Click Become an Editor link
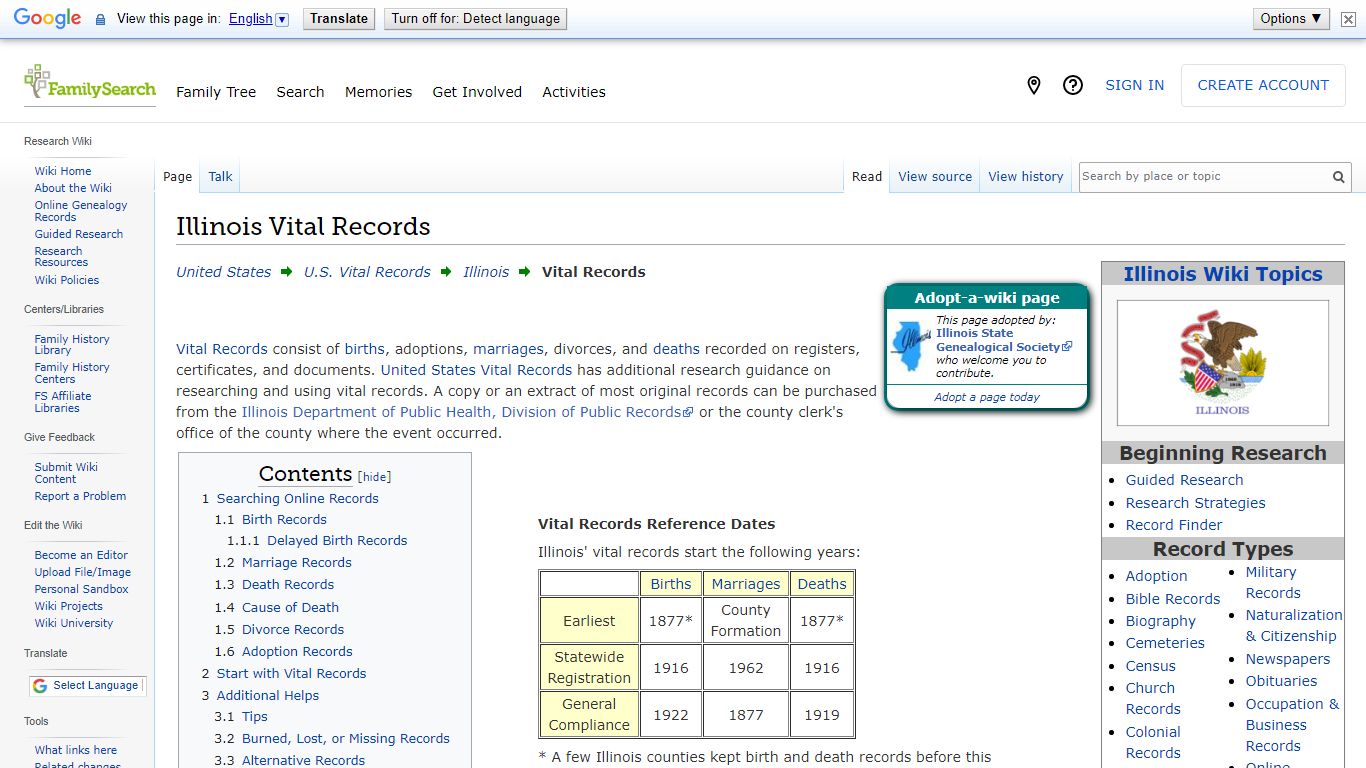Viewport: 1366px width, 768px height. tap(81, 555)
